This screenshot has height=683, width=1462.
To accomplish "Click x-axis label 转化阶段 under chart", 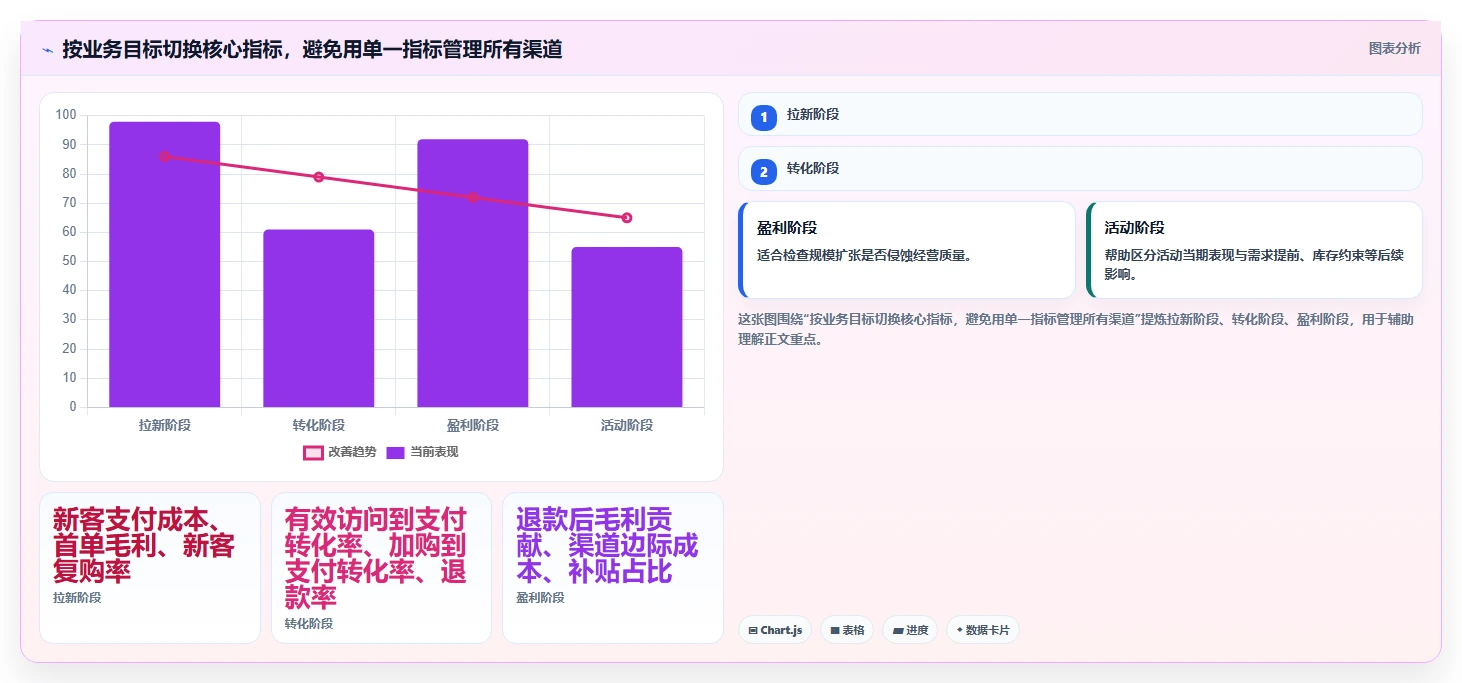I will 319,425.
